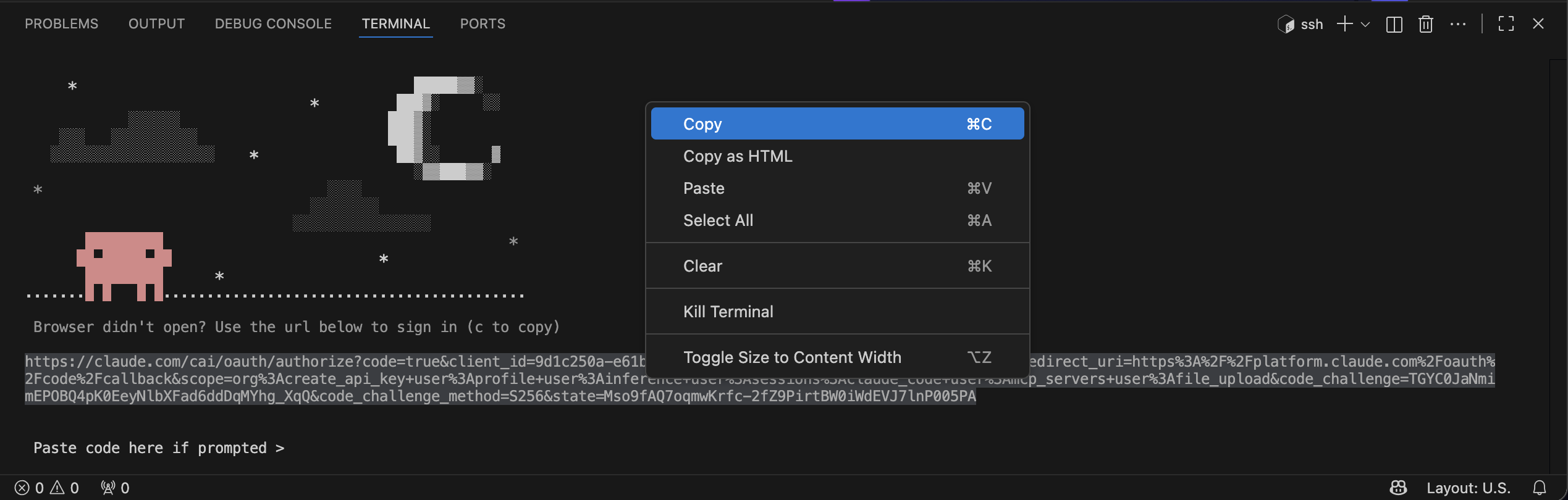Click the 'Paste code here if prompted' input
1568x500 pixels.
click(159, 448)
